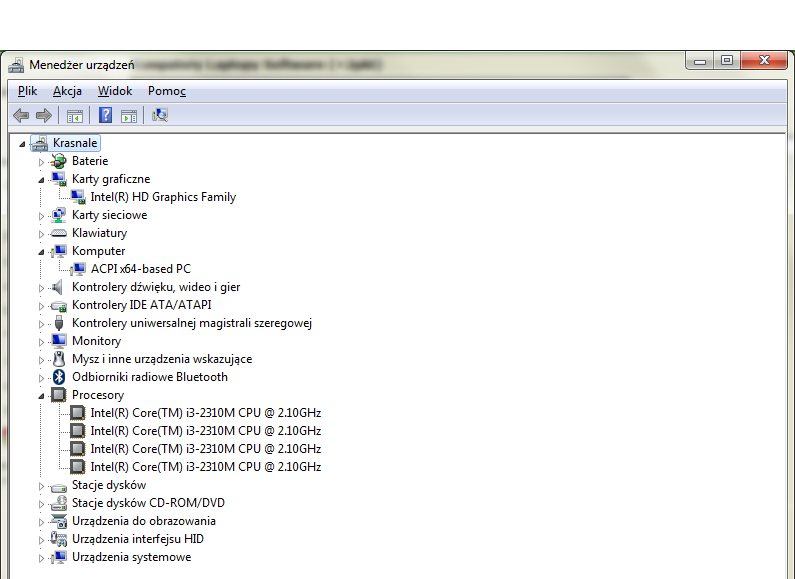Click the imaging devices camera icon

(59, 521)
